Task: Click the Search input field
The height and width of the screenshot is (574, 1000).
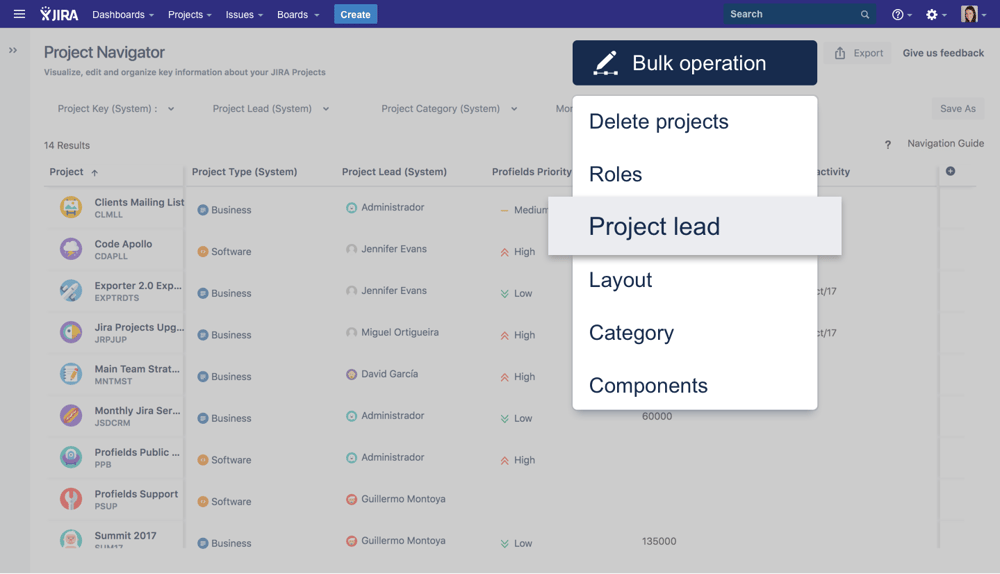Action: (798, 14)
